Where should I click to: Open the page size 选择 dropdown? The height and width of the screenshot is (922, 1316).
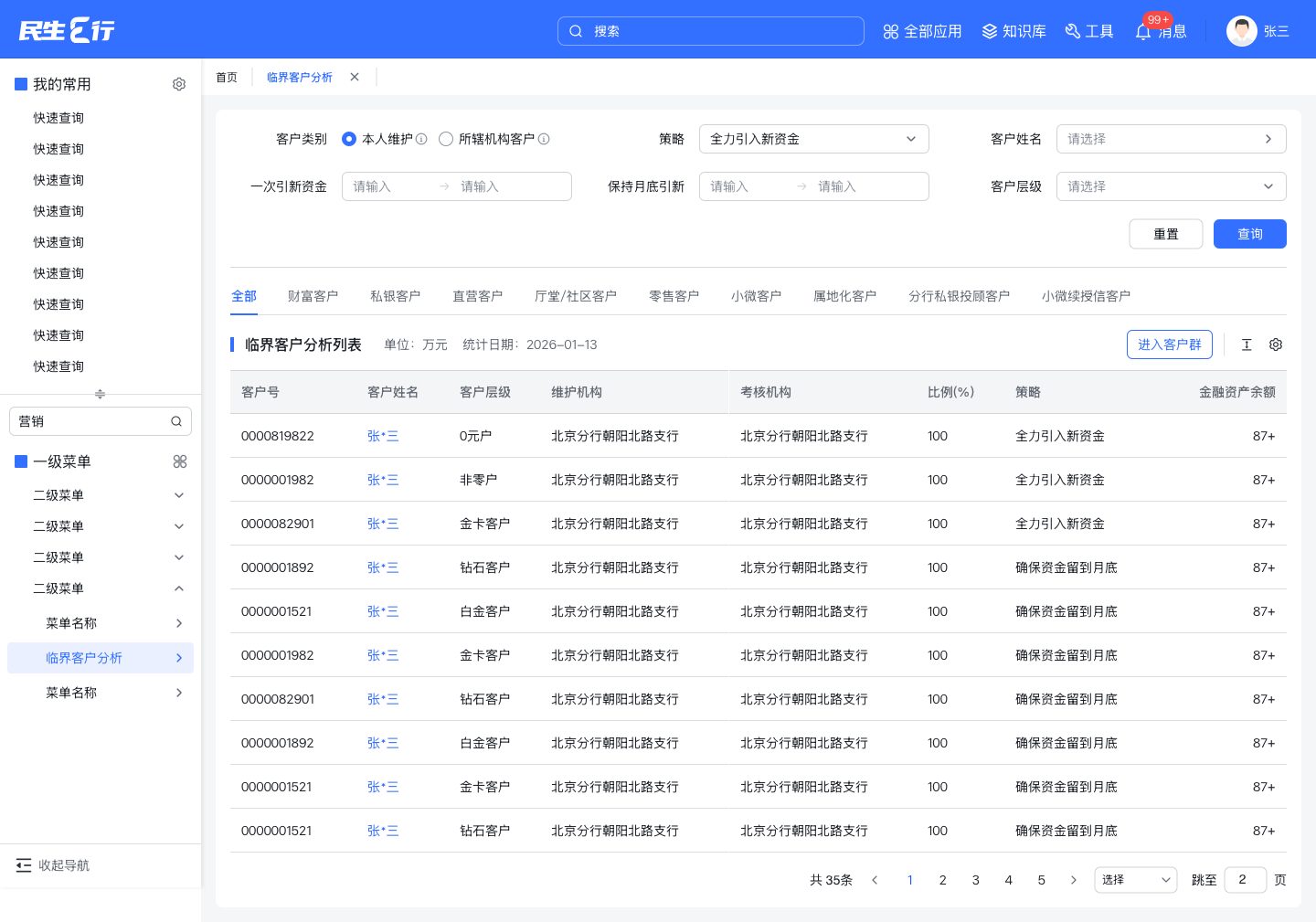pyautogui.click(x=1136, y=880)
